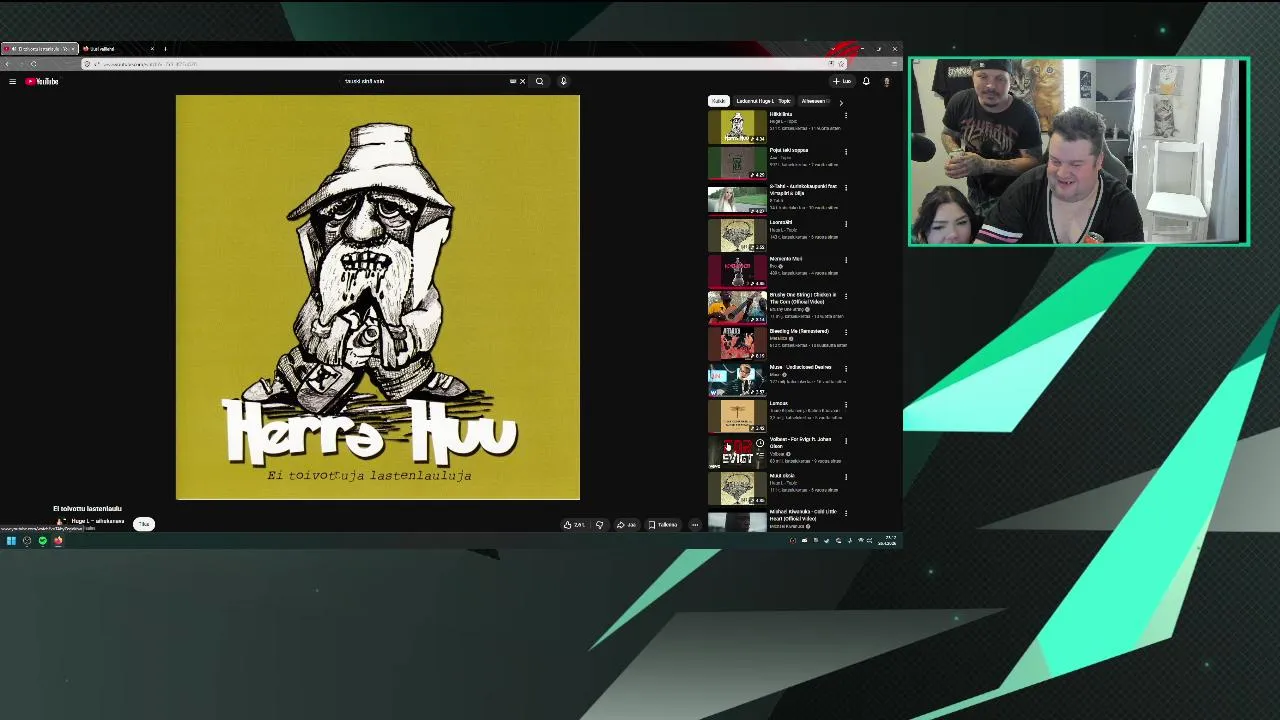
Task: Add Volbeat video to Watch later (clock icon)
Action: click(x=760, y=443)
